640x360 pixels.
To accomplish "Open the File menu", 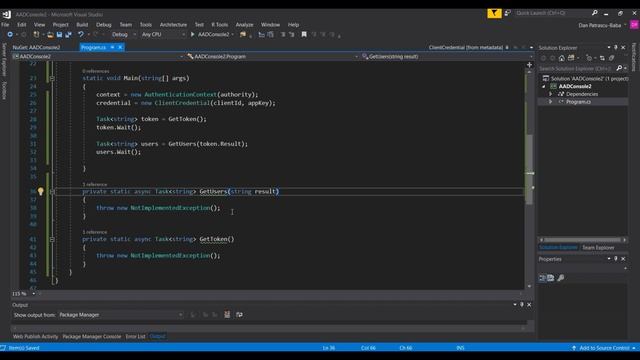I will coord(5,25).
